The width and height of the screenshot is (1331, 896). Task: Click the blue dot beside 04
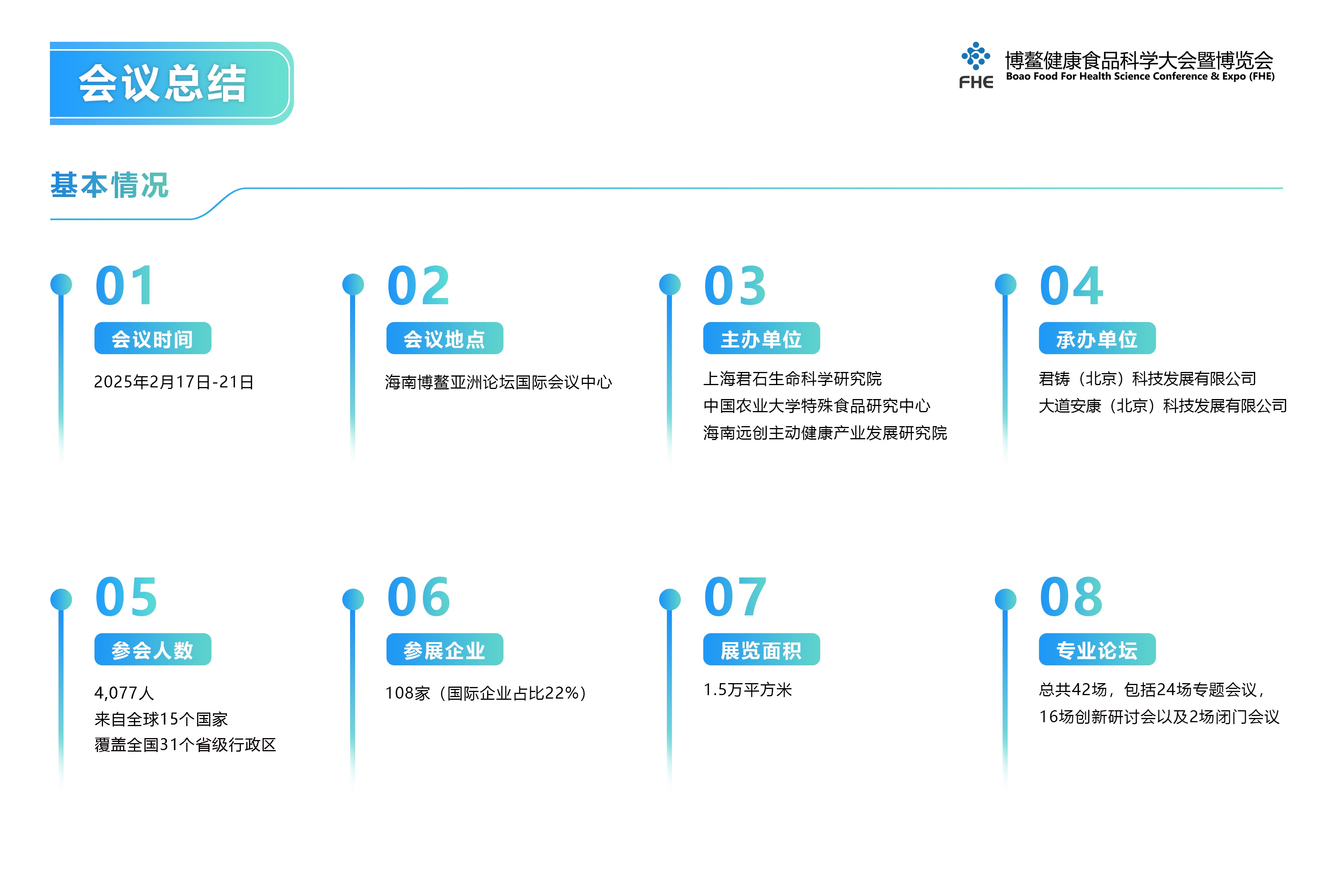click(x=1005, y=284)
